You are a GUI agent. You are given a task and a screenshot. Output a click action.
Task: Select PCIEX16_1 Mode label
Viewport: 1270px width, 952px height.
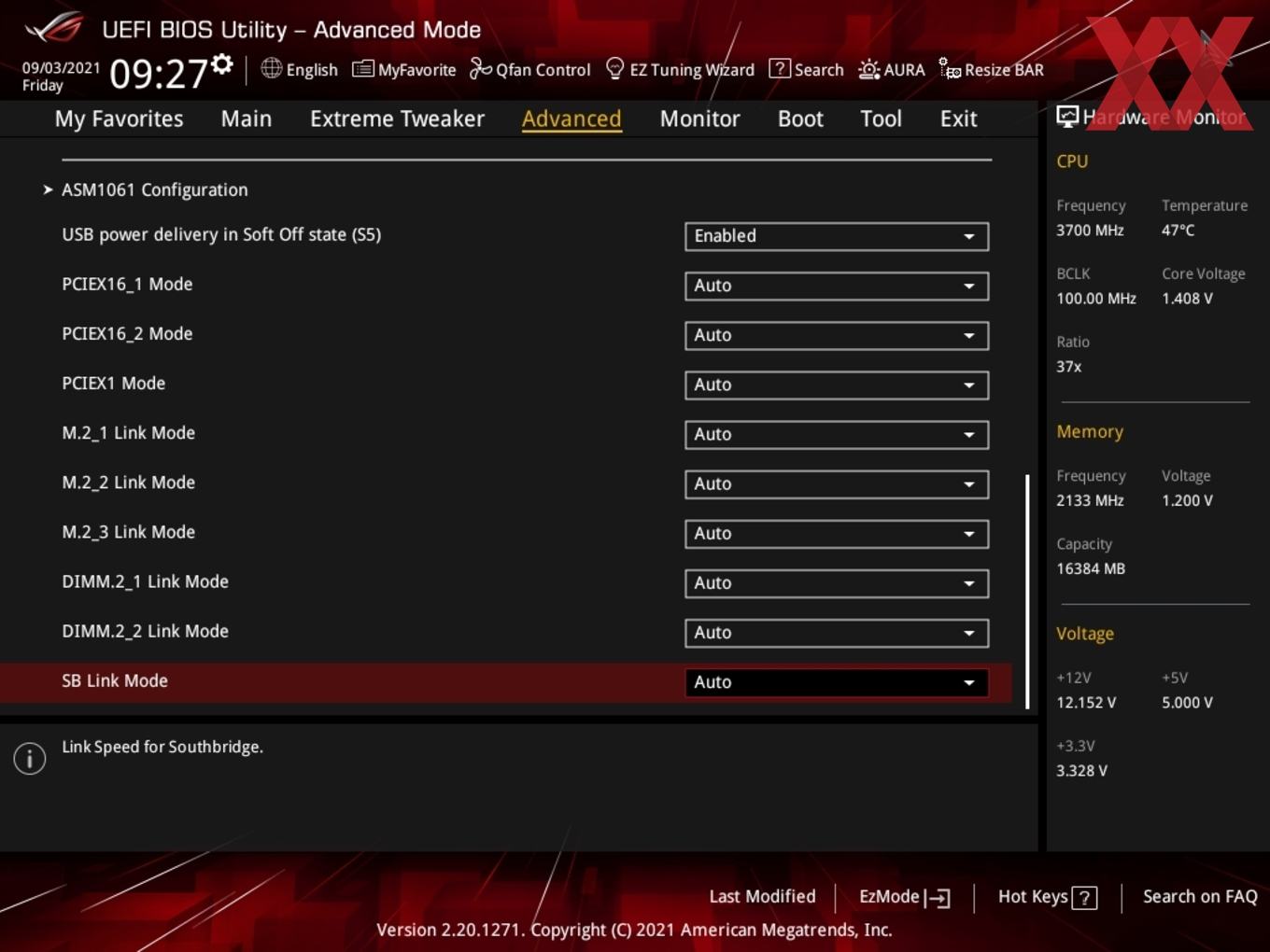(127, 284)
